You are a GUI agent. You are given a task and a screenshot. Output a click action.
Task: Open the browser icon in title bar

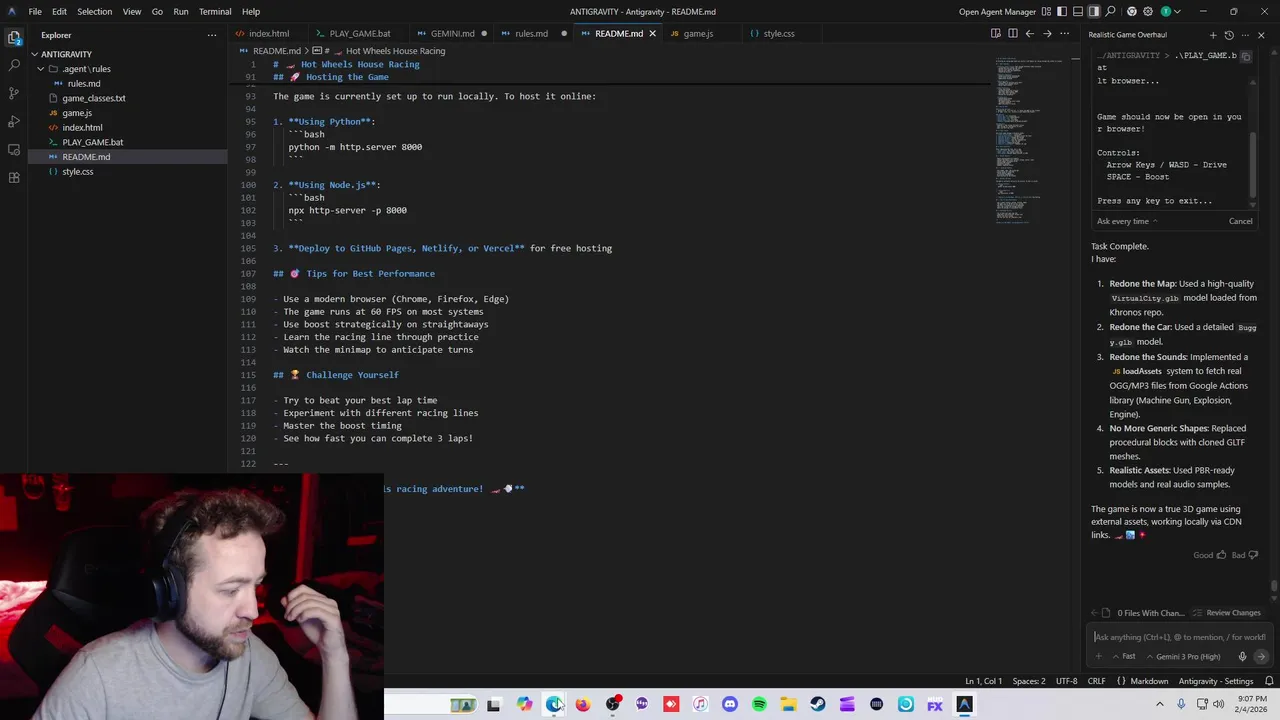[x=1132, y=12]
